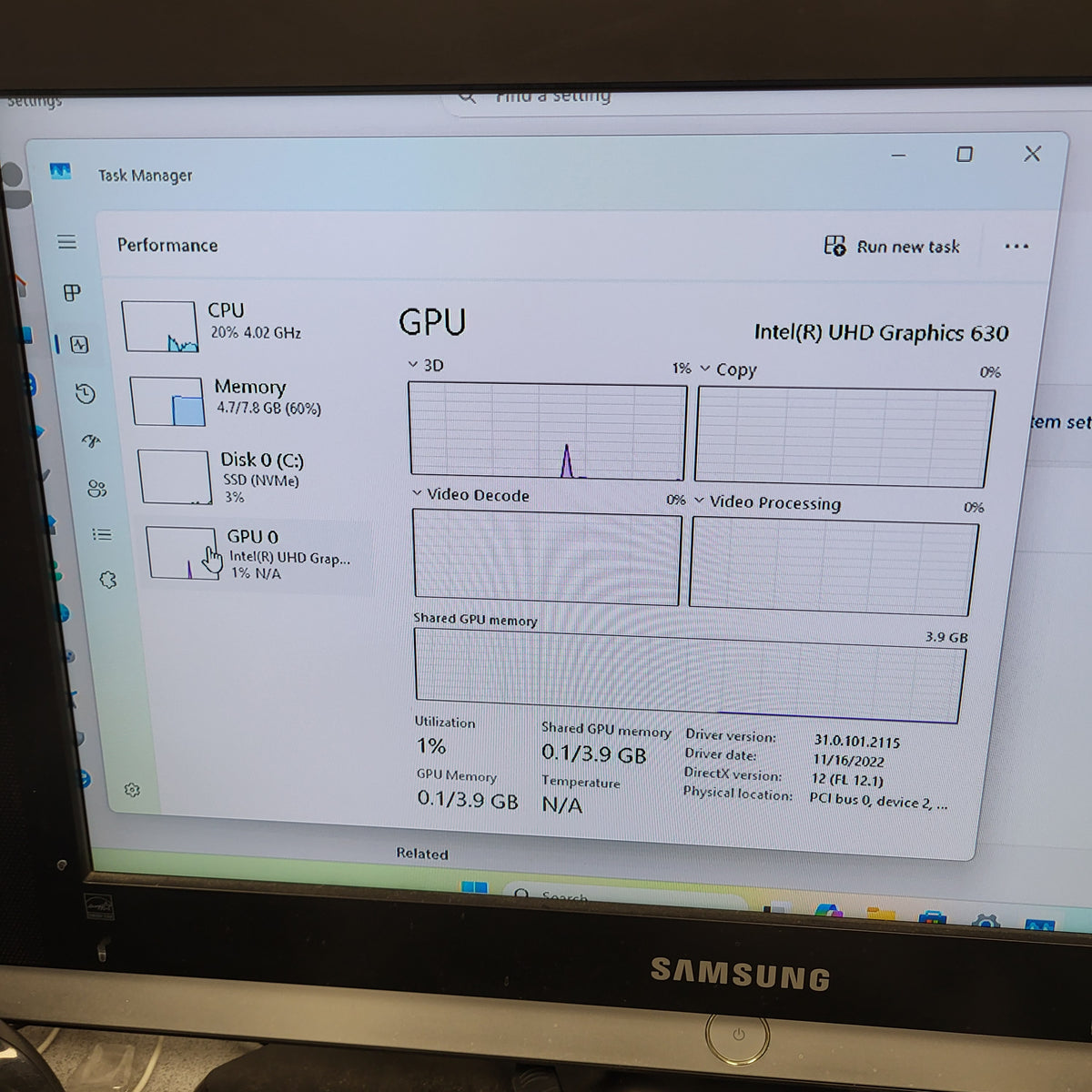Click the Shared GPU memory graph
The width and height of the screenshot is (1092, 1092).
[689, 675]
